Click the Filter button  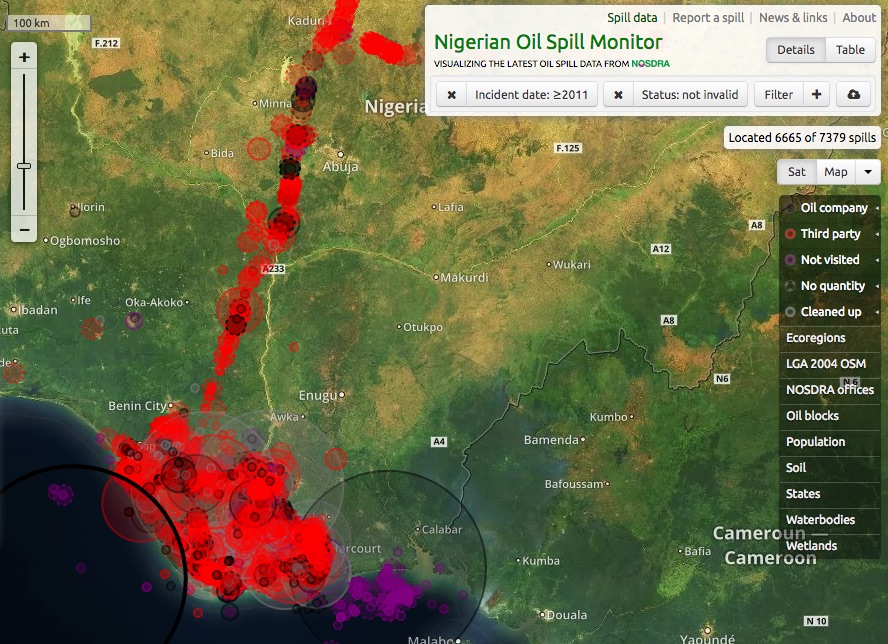[x=778, y=95]
